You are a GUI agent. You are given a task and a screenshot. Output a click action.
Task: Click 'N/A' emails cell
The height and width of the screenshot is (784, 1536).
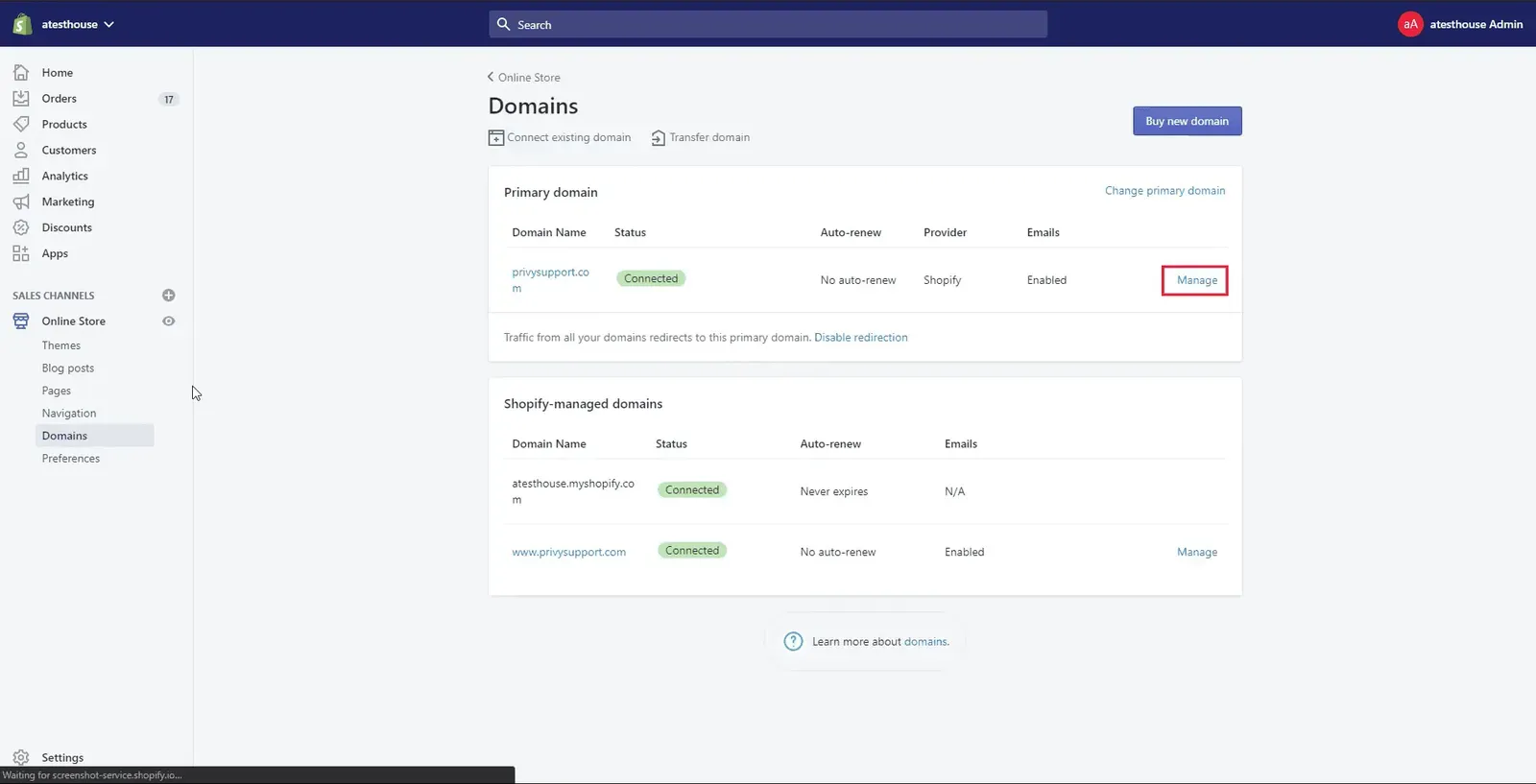coord(955,491)
